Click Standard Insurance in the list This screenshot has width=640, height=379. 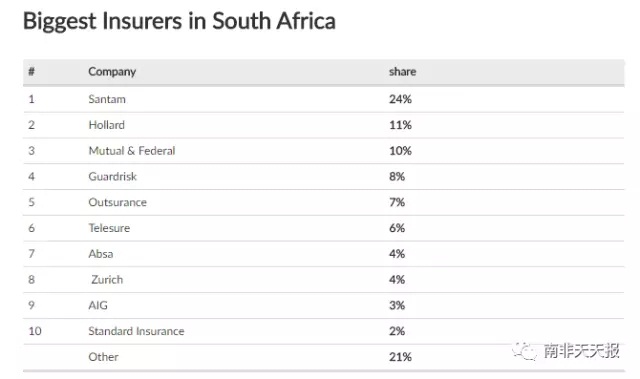coord(136,331)
